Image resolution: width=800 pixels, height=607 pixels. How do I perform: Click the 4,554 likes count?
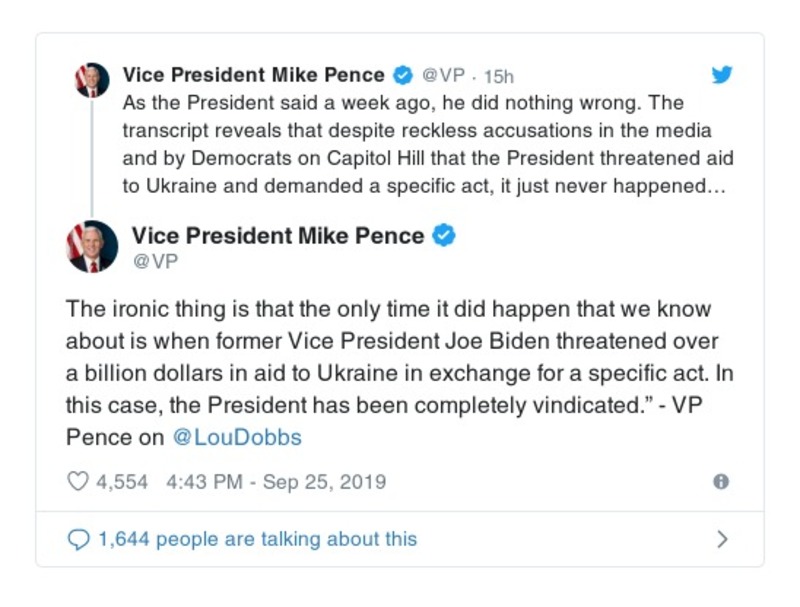tap(121, 482)
